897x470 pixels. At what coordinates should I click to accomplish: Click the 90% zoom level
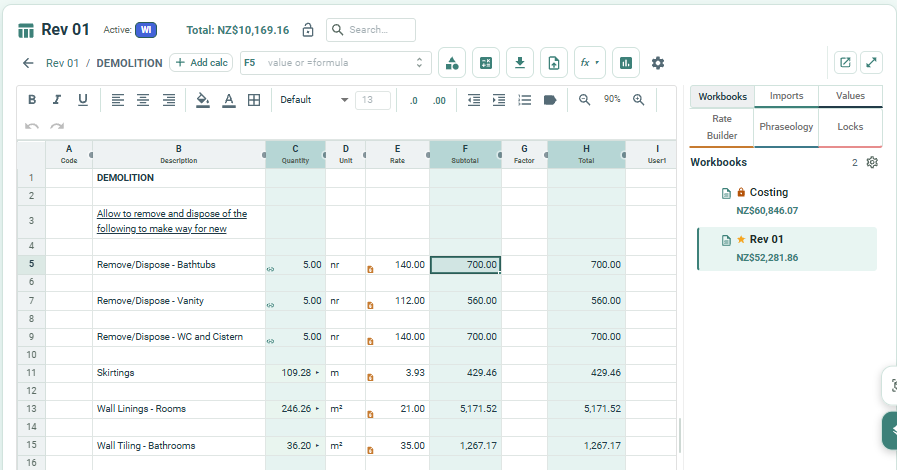click(612, 99)
